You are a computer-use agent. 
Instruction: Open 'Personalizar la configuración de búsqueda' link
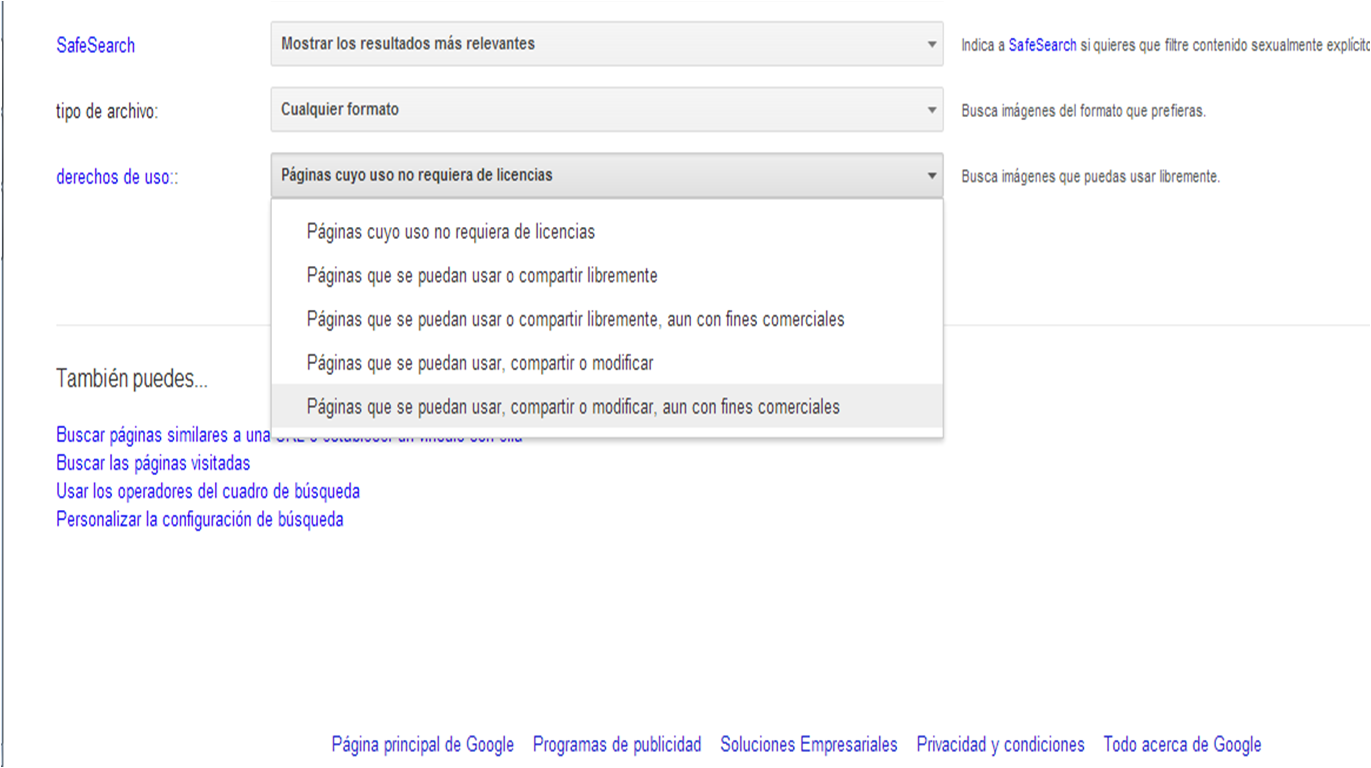[200, 519]
